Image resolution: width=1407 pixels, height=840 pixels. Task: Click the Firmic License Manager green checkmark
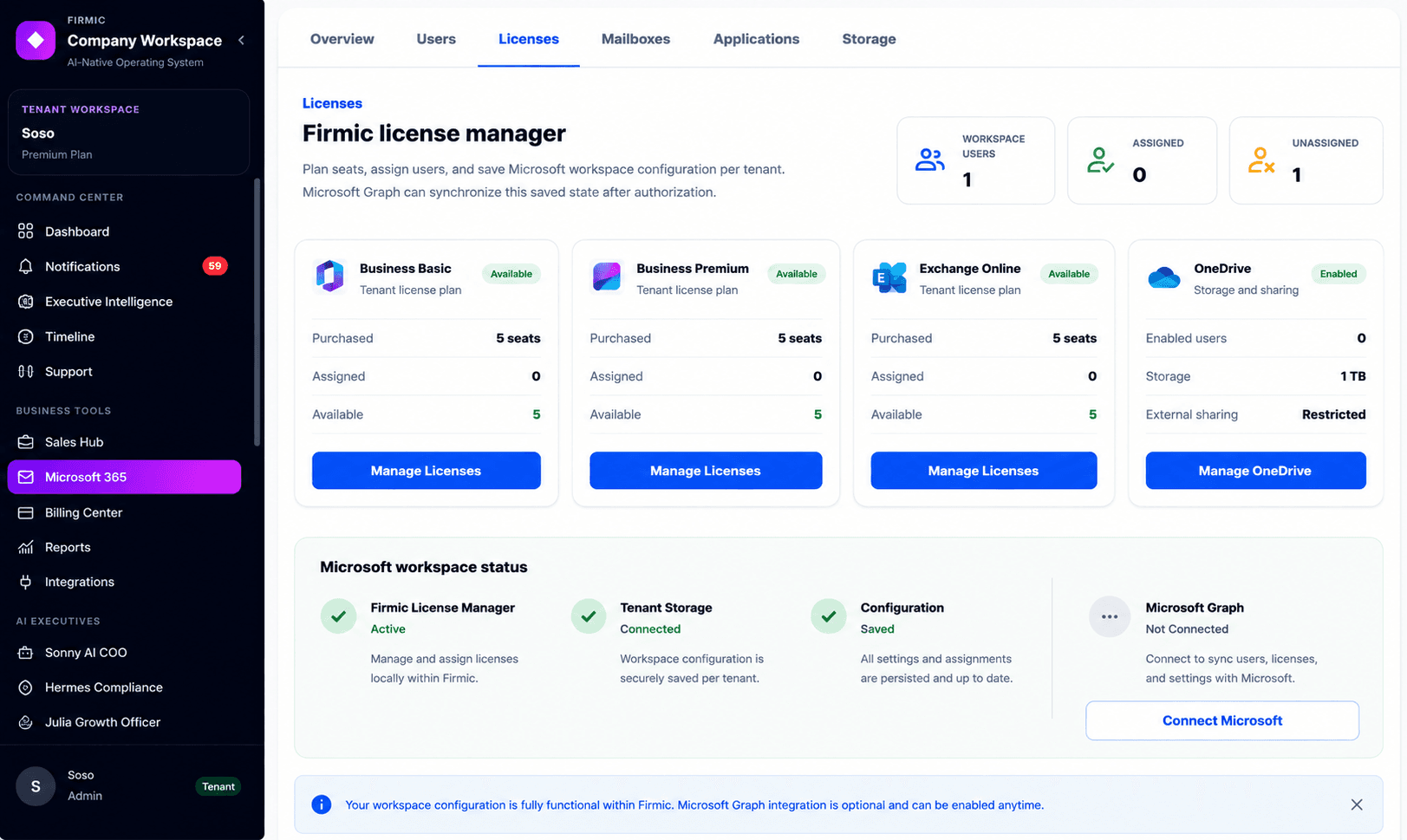(x=338, y=616)
